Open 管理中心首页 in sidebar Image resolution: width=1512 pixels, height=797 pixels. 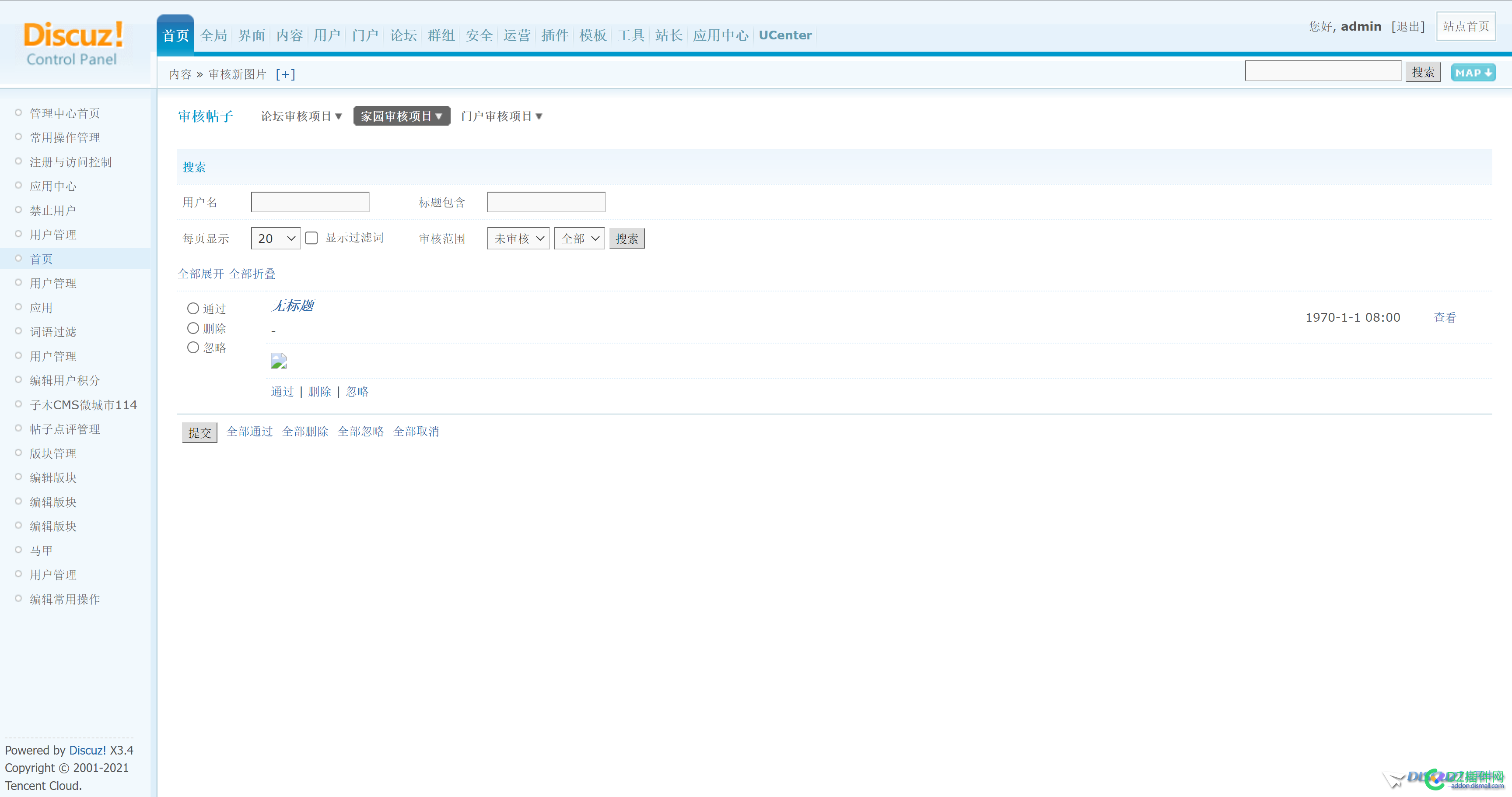(x=65, y=113)
